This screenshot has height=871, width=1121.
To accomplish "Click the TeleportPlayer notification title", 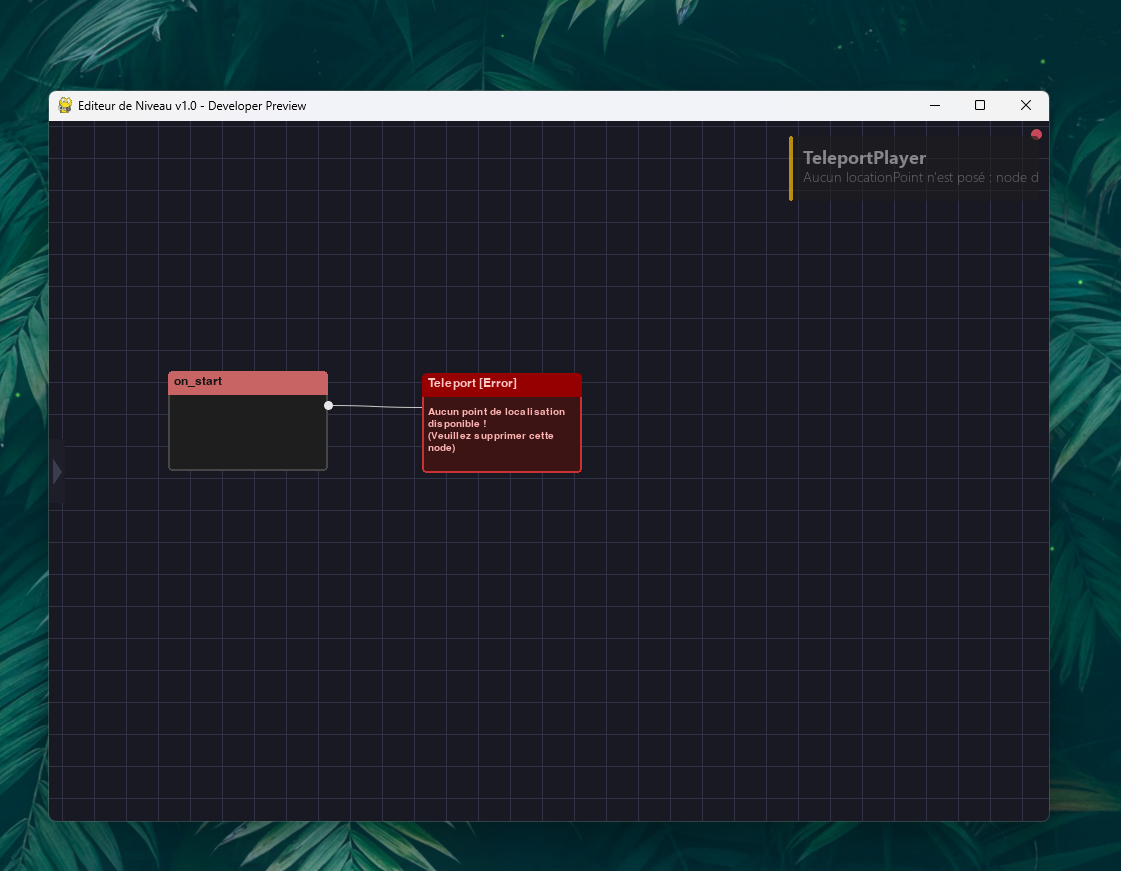I will tap(864, 158).
